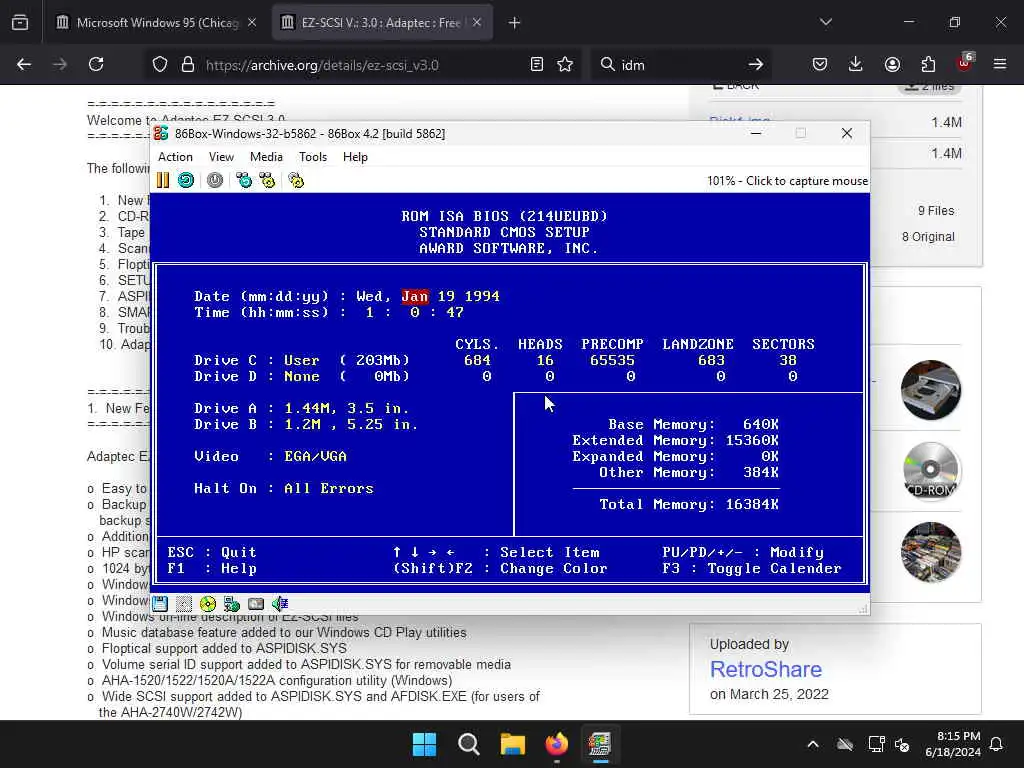Toggle reader view icon
This screenshot has width=1024, height=768.
(x=536, y=65)
